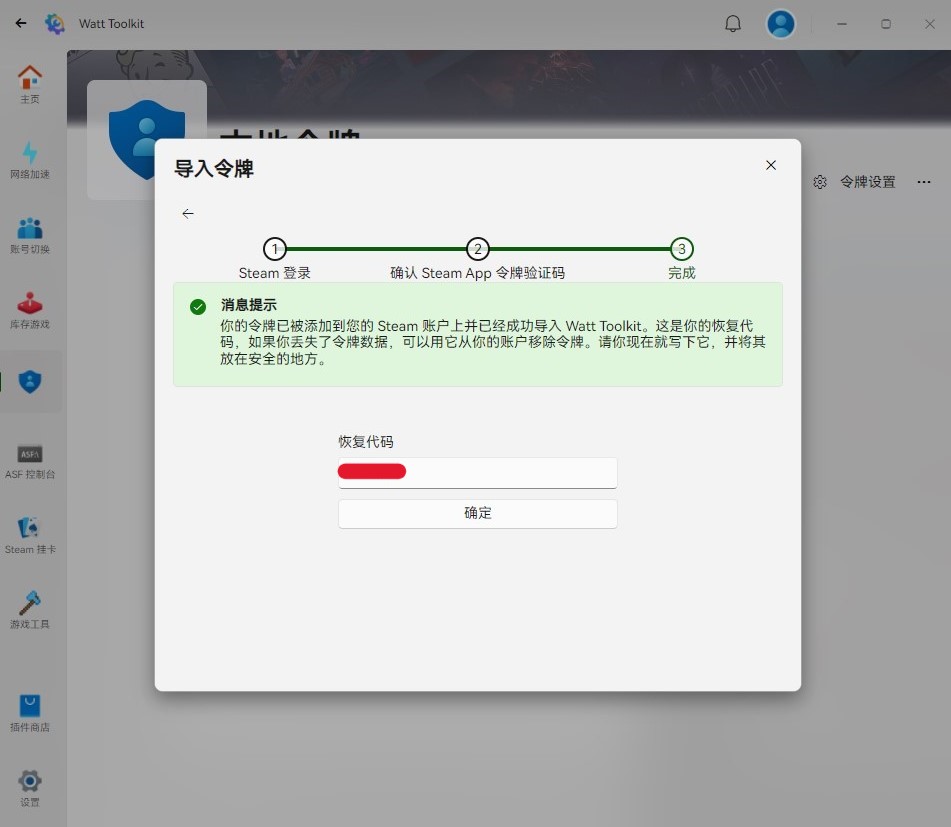Open 设置 gear icon in sidebar

tap(30, 781)
